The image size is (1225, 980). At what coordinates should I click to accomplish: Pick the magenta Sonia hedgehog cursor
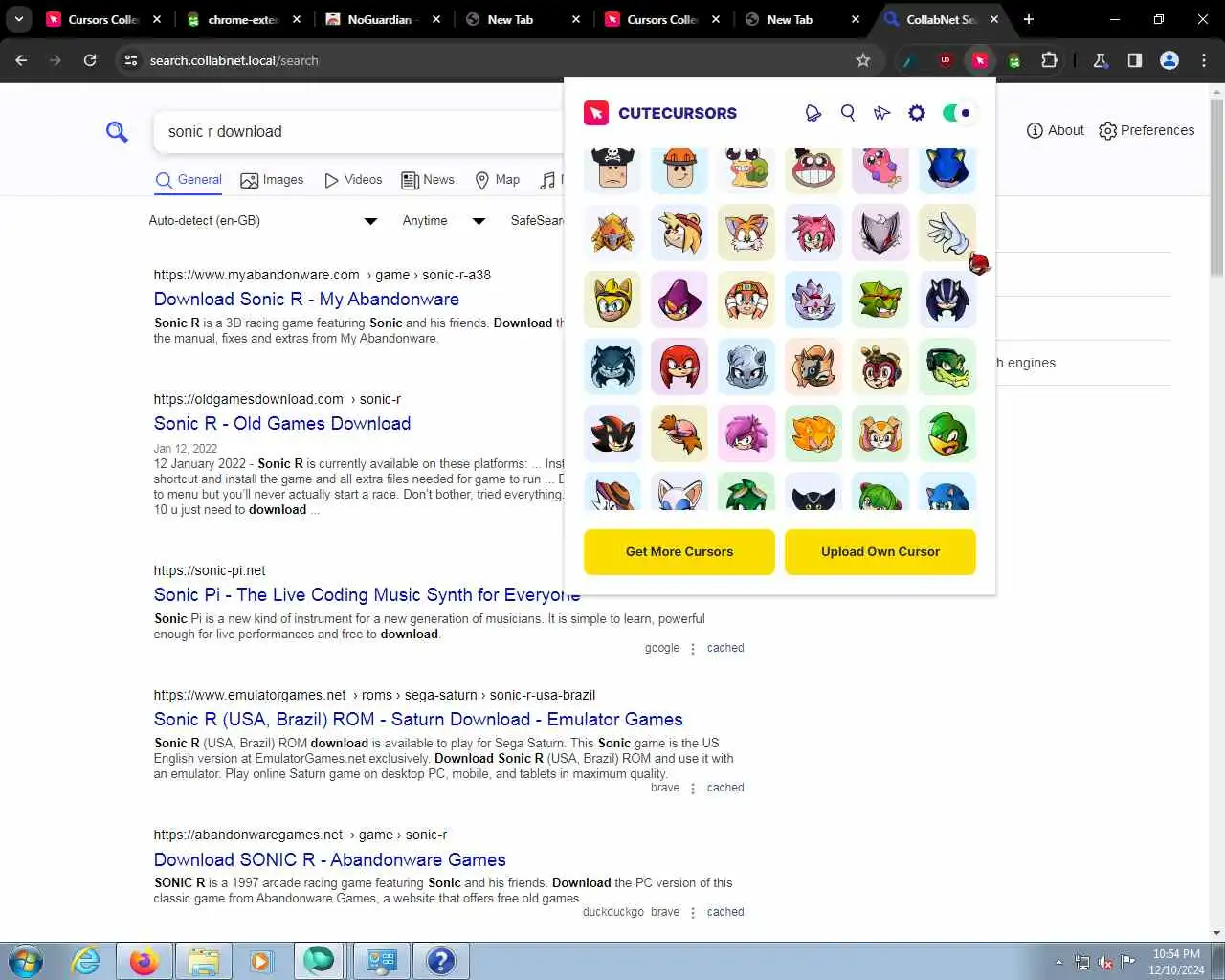746,434
